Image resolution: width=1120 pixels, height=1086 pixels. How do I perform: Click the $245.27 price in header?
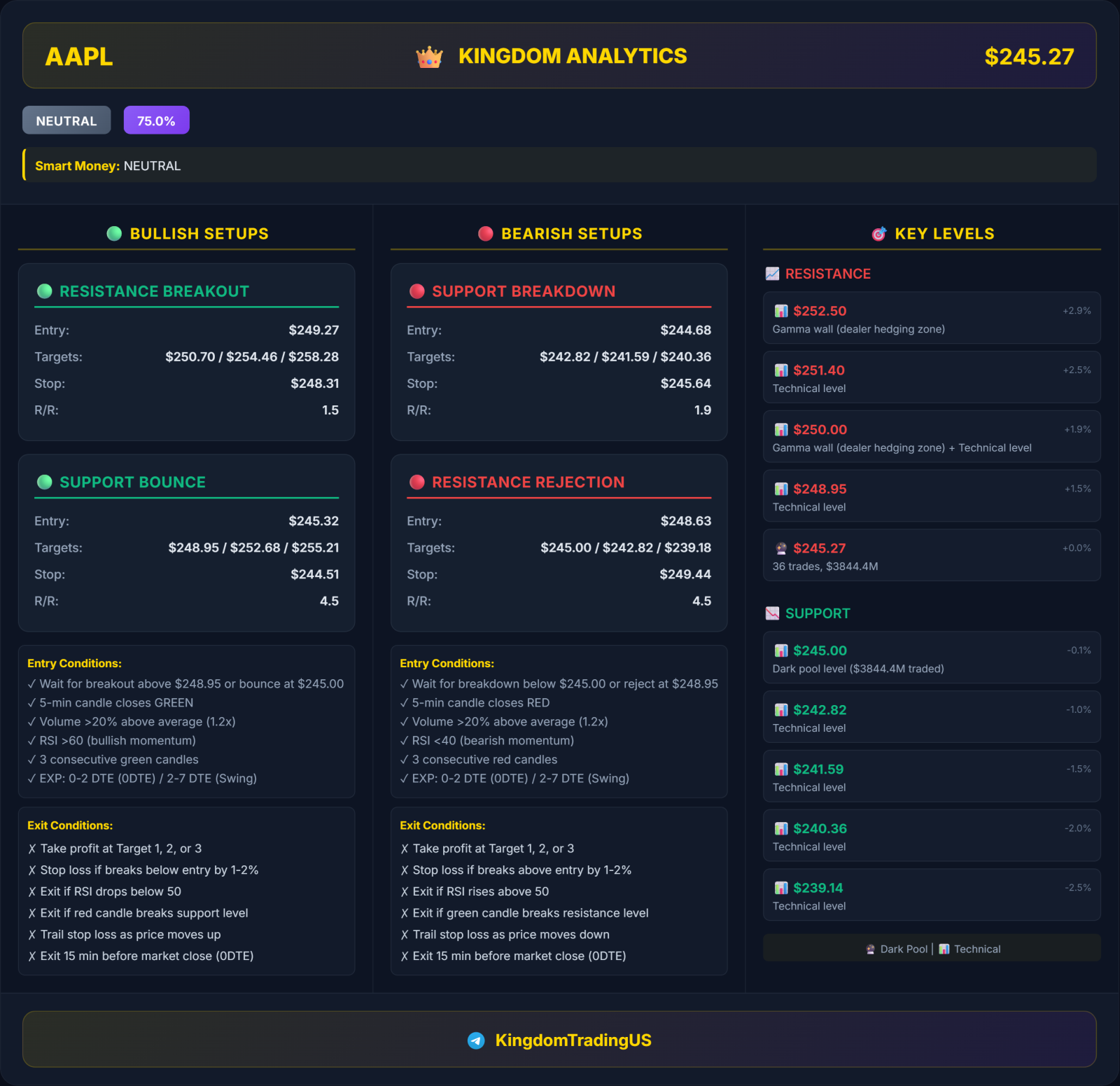pyautogui.click(x=1029, y=57)
